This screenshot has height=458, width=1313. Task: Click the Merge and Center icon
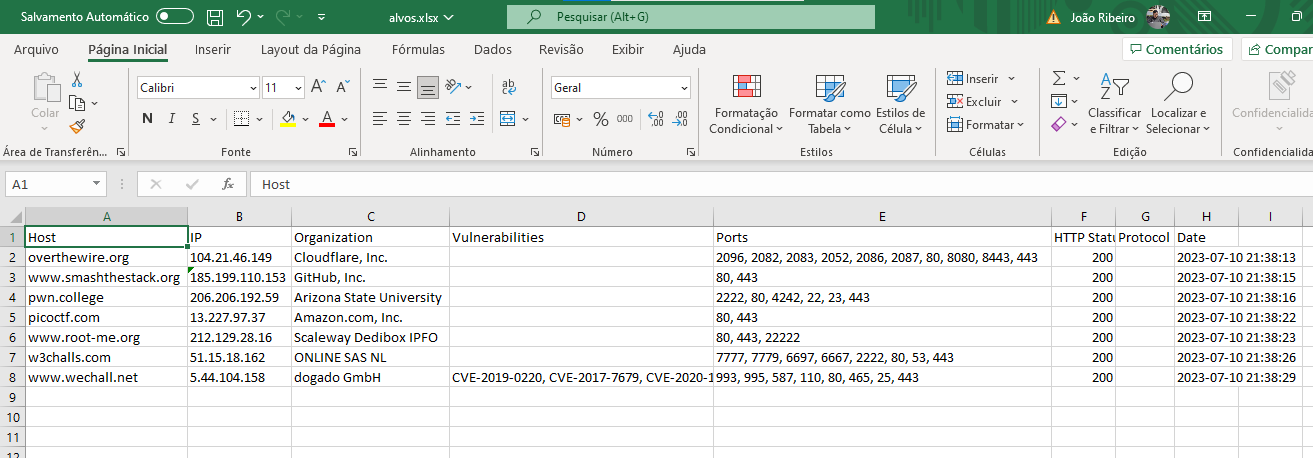pyautogui.click(x=507, y=119)
